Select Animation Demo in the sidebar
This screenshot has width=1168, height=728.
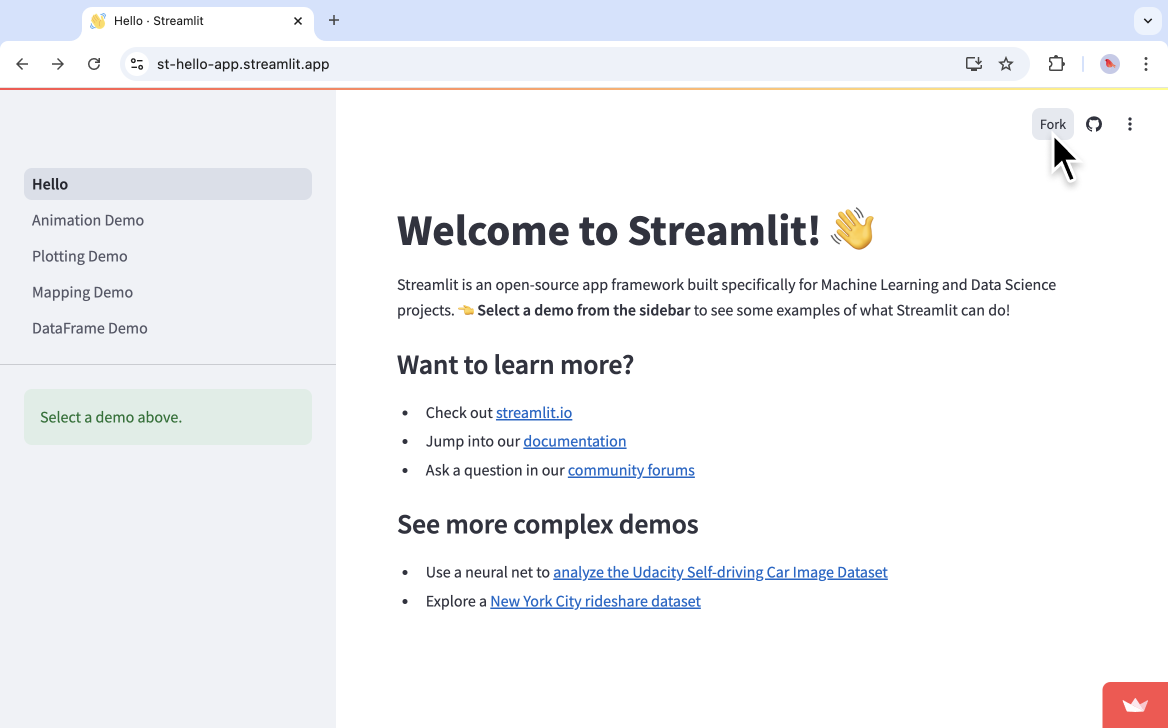[x=88, y=220]
